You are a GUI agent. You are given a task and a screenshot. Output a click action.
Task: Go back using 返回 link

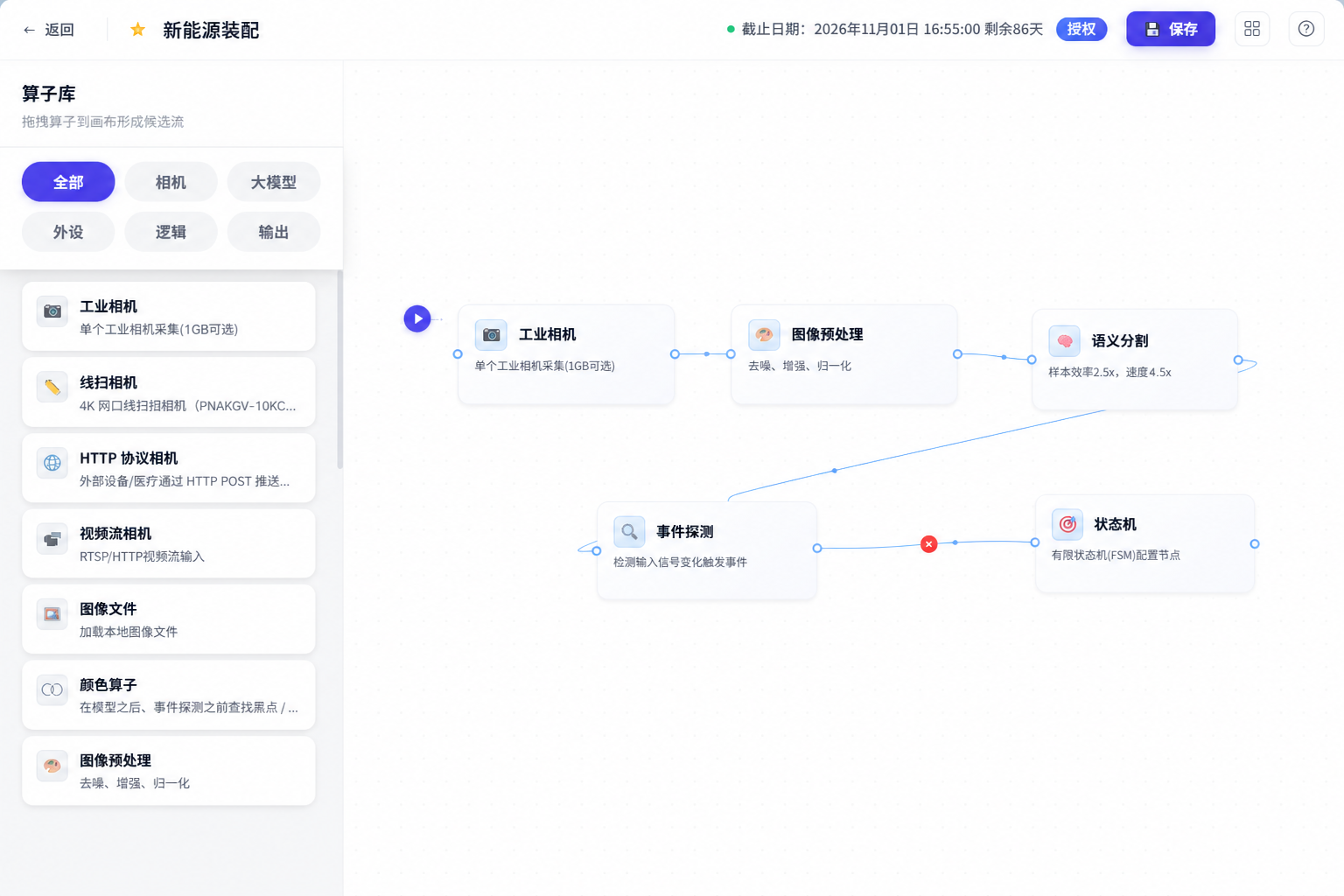[48, 30]
